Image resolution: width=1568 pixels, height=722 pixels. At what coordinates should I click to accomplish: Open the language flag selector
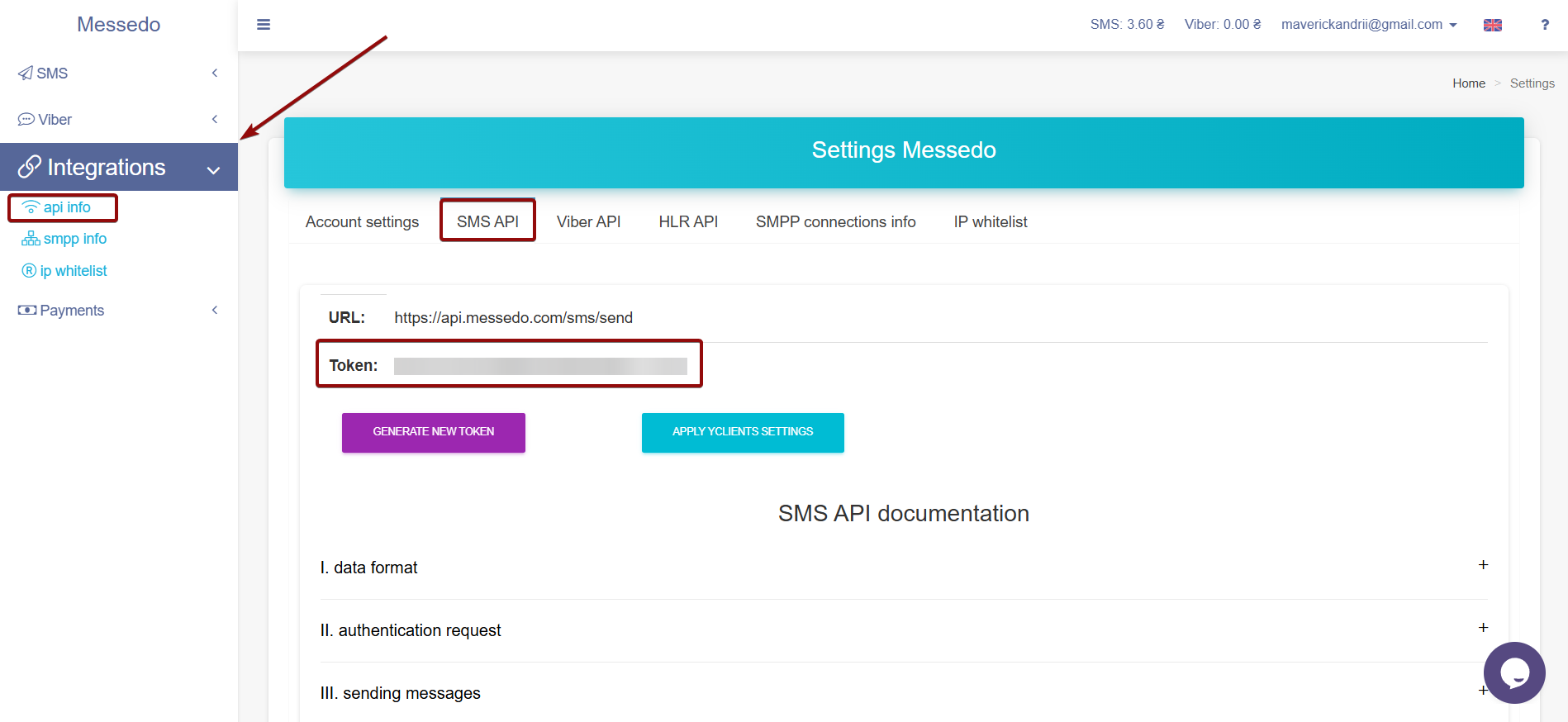[x=1493, y=25]
